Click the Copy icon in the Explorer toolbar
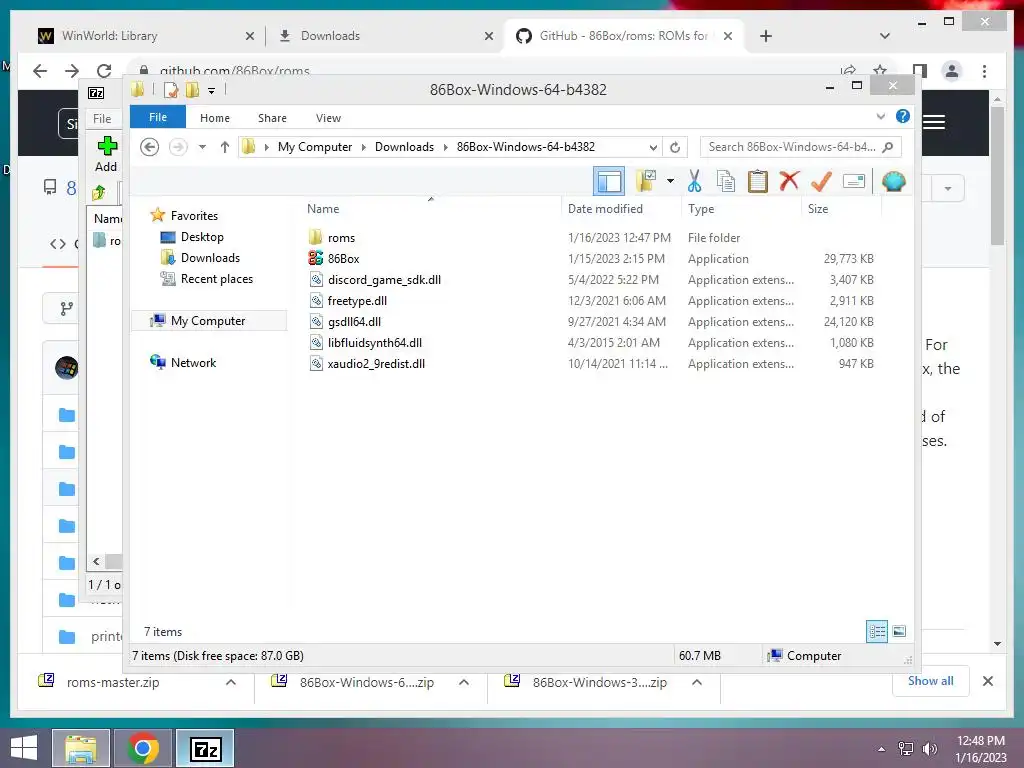This screenshot has width=1024, height=768. (726, 181)
